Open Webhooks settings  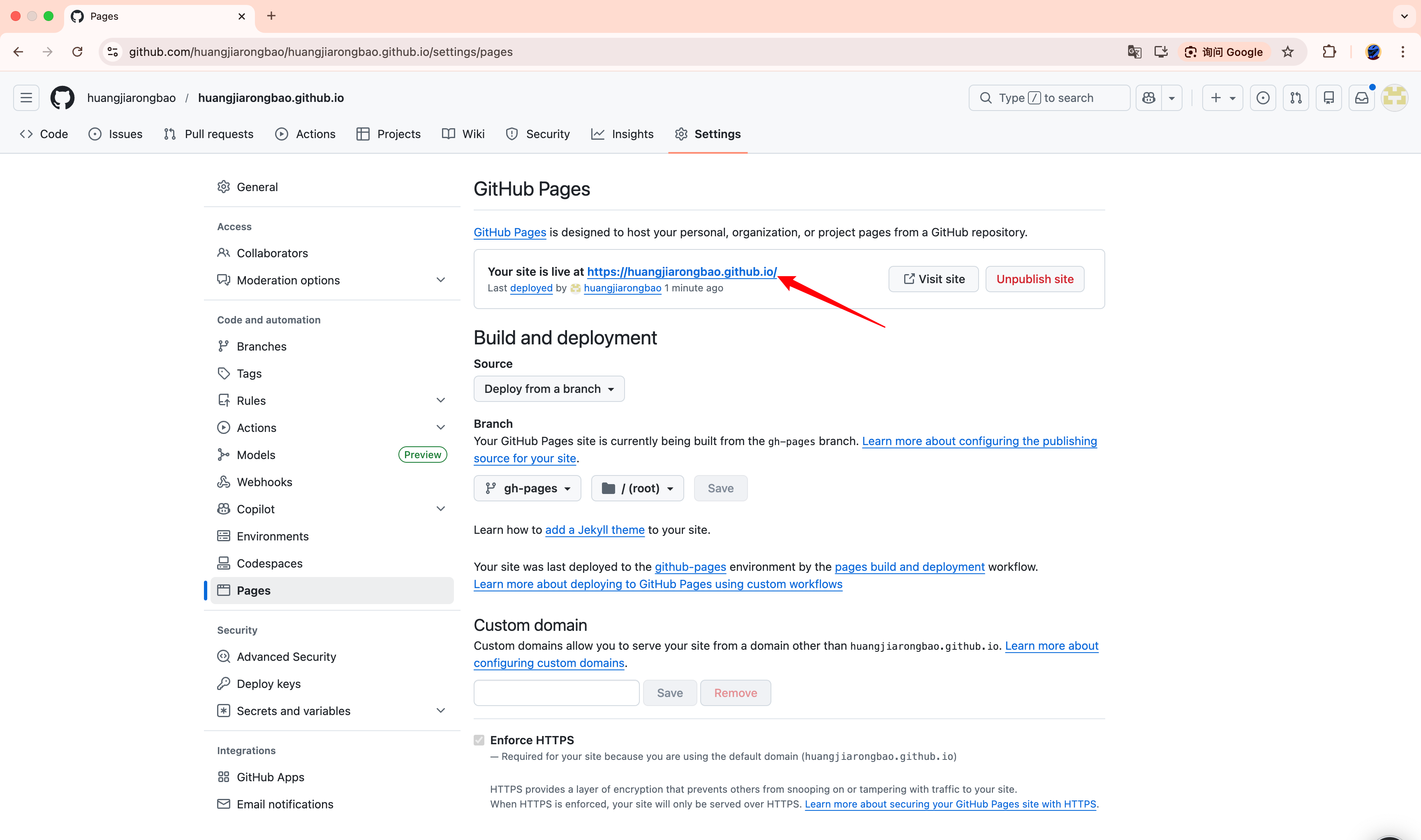332,482
